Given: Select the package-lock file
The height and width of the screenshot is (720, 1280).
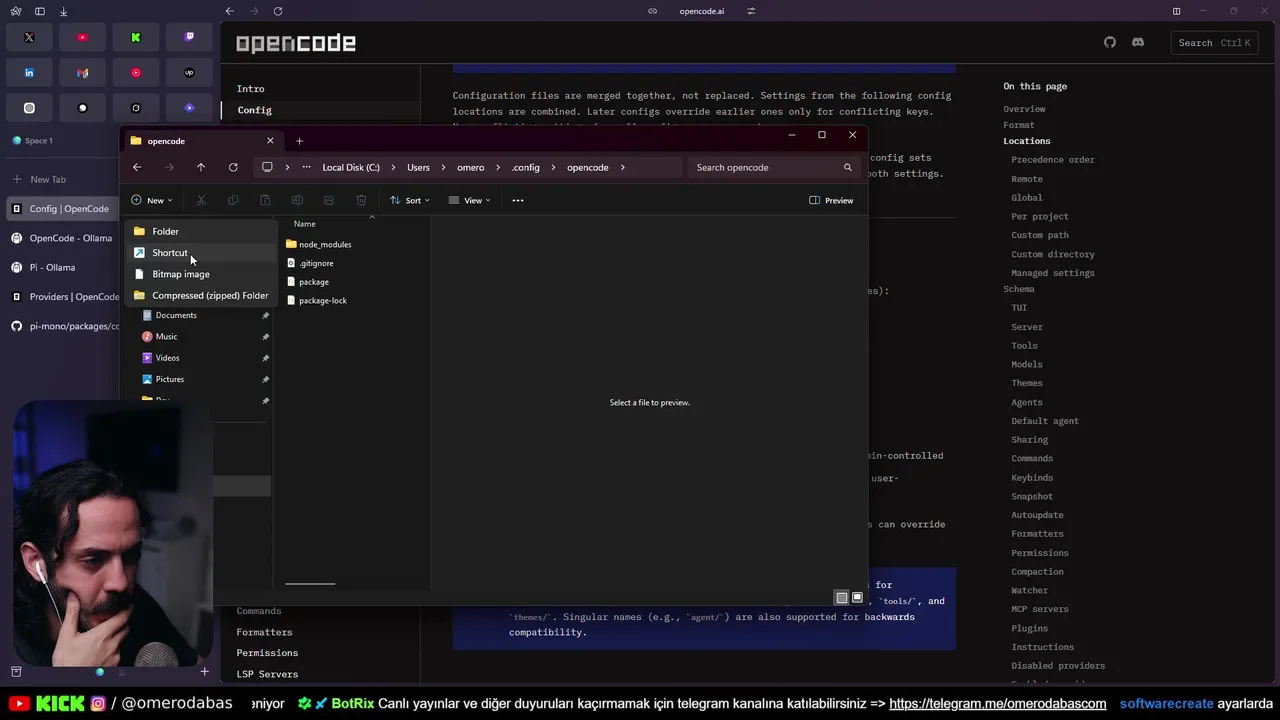Looking at the screenshot, I should [x=316, y=301].
